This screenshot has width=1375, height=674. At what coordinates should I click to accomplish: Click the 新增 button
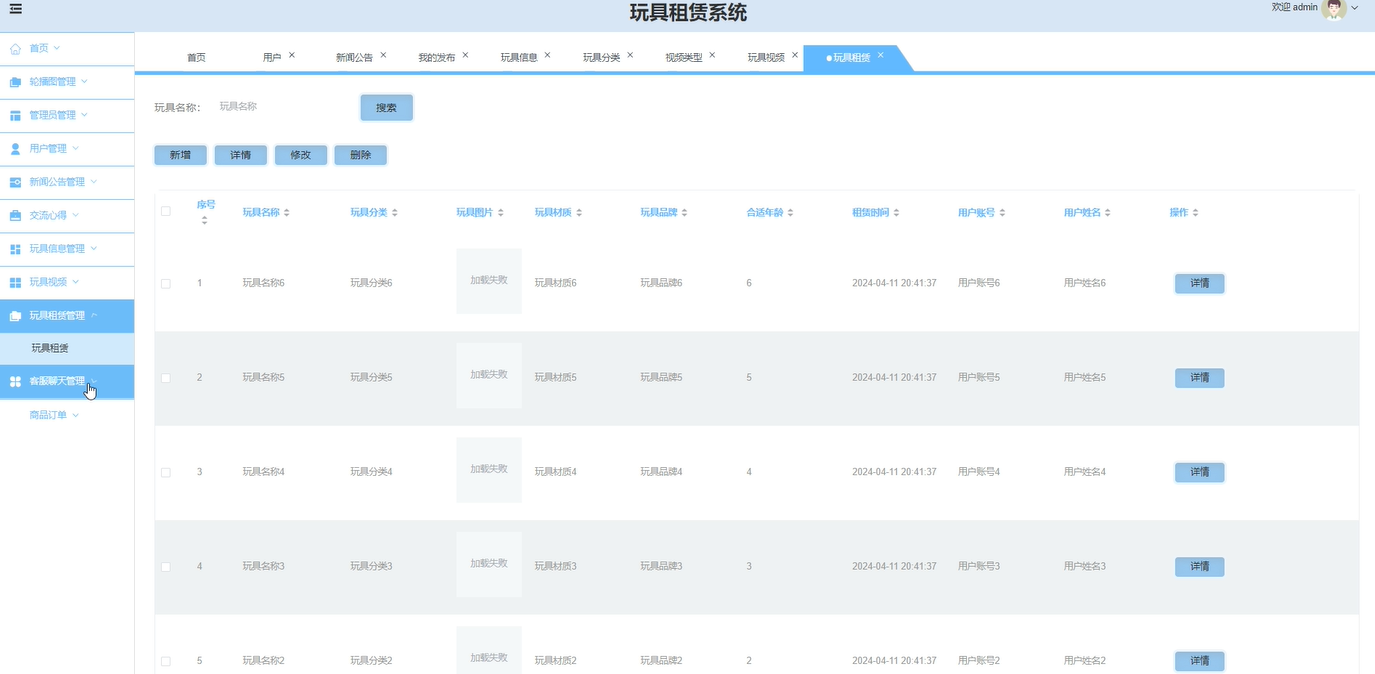pos(180,155)
